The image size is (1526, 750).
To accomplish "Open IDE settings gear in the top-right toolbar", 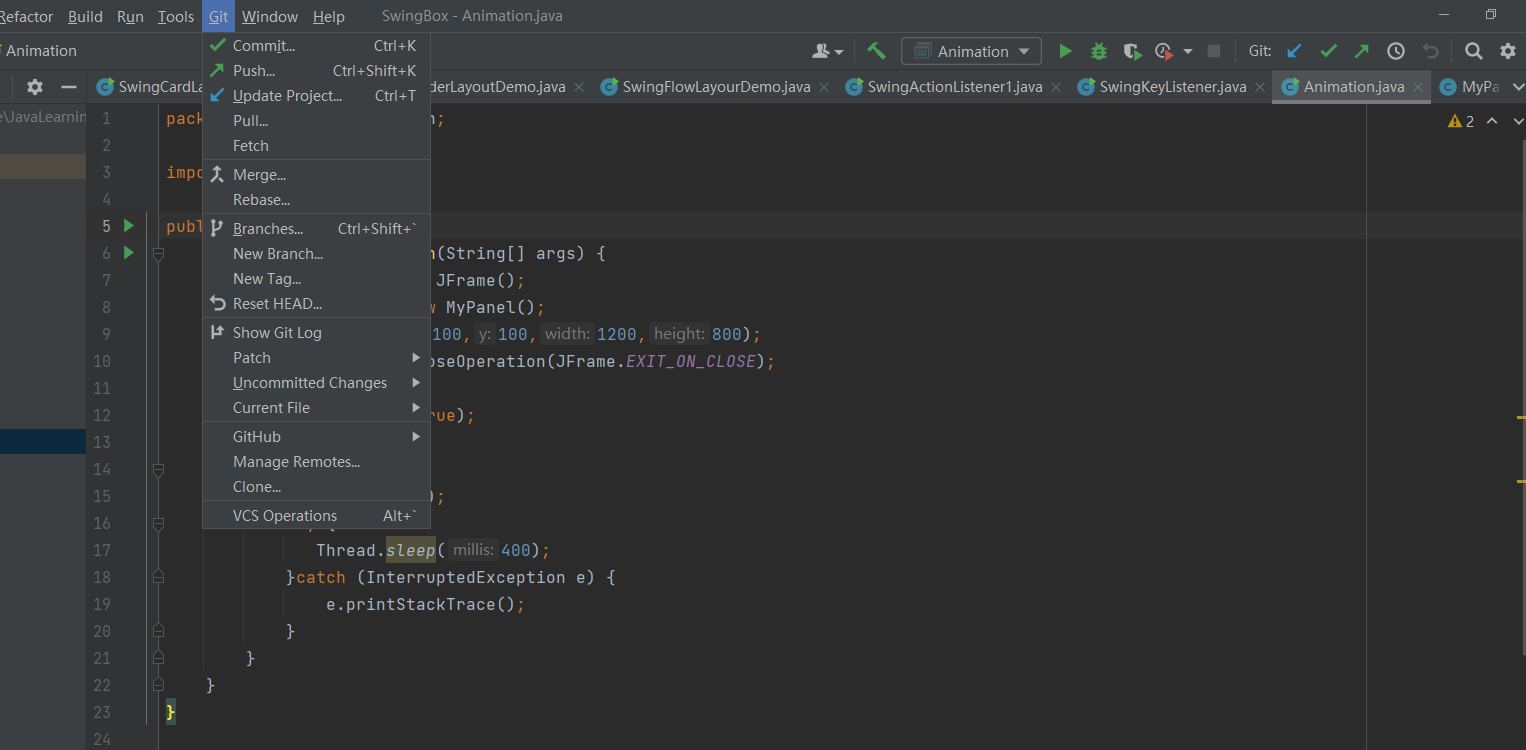I will [1508, 51].
